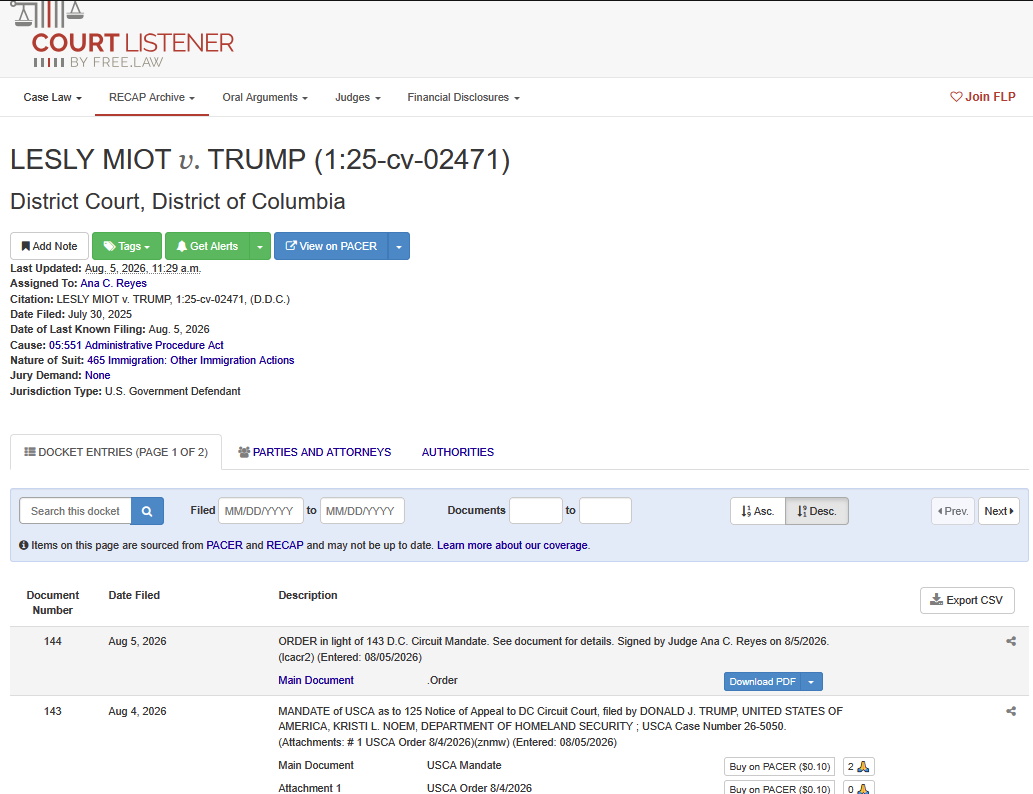Image resolution: width=1033 pixels, height=794 pixels.
Task: Open the RECAP Archive menu
Action: (x=152, y=98)
